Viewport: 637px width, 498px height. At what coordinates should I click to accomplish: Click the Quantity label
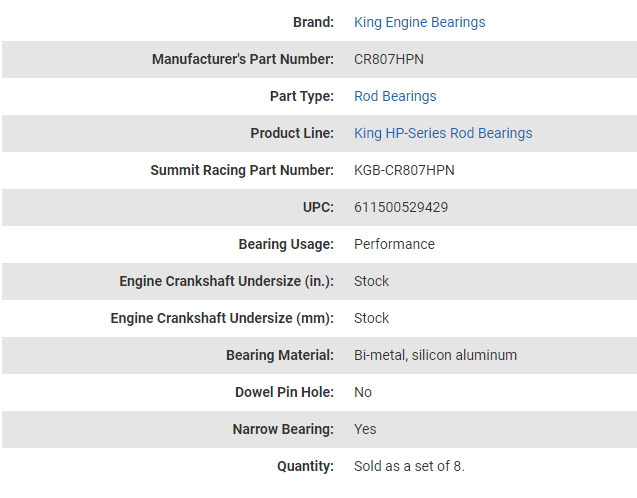pos(305,466)
